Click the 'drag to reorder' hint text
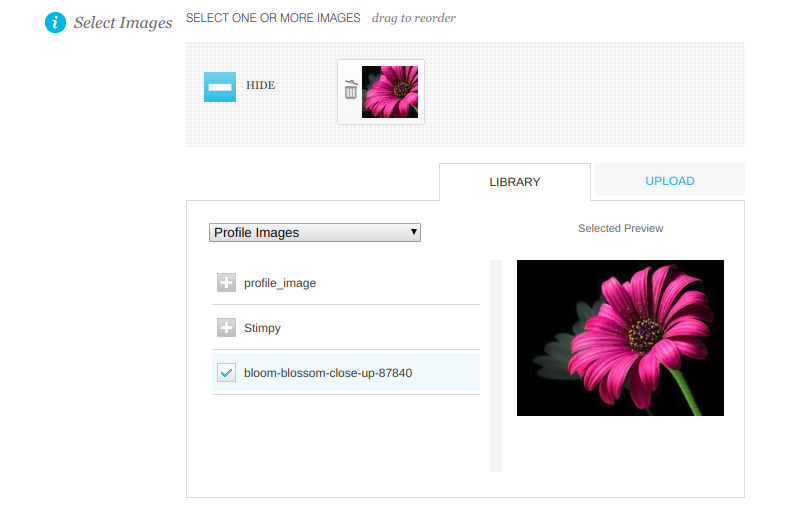 pyautogui.click(x=414, y=18)
